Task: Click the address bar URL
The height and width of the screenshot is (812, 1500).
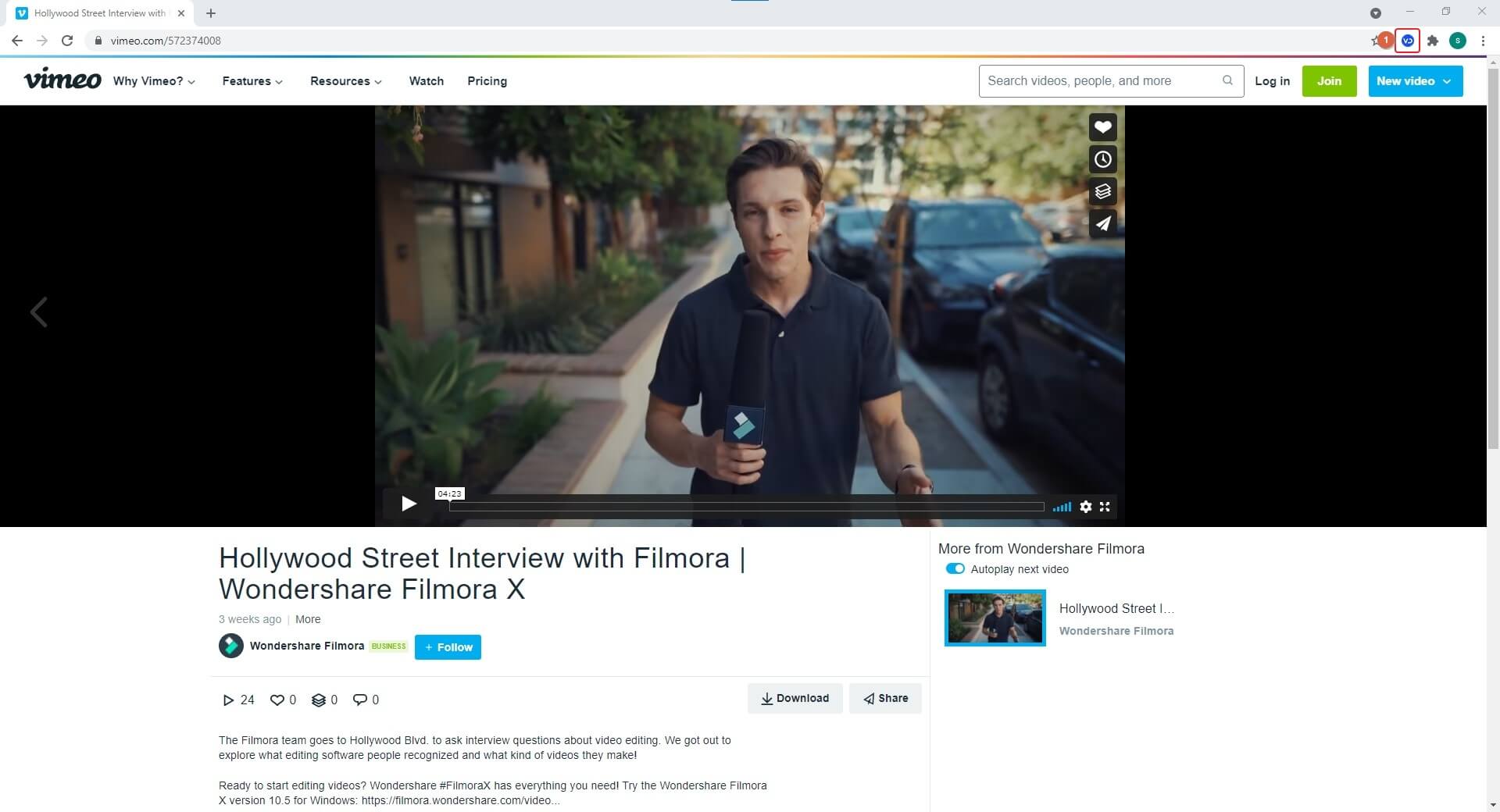Action: coord(166,41)
